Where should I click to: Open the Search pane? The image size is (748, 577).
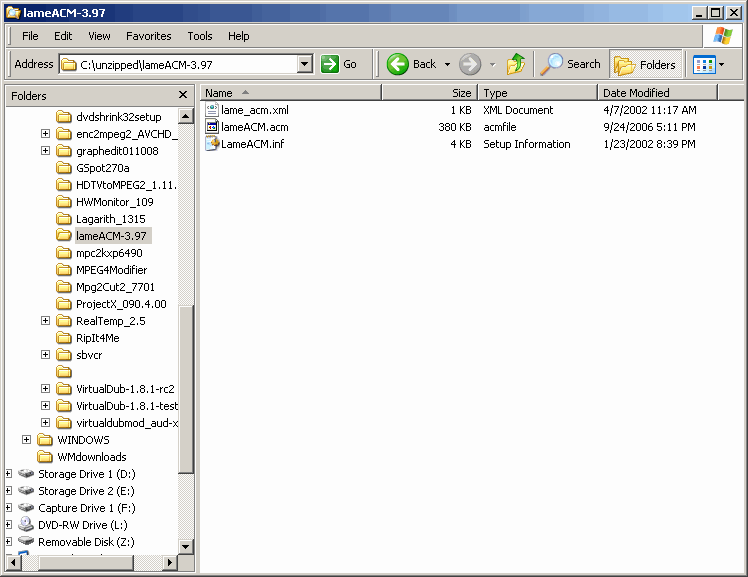pos(570,64)
